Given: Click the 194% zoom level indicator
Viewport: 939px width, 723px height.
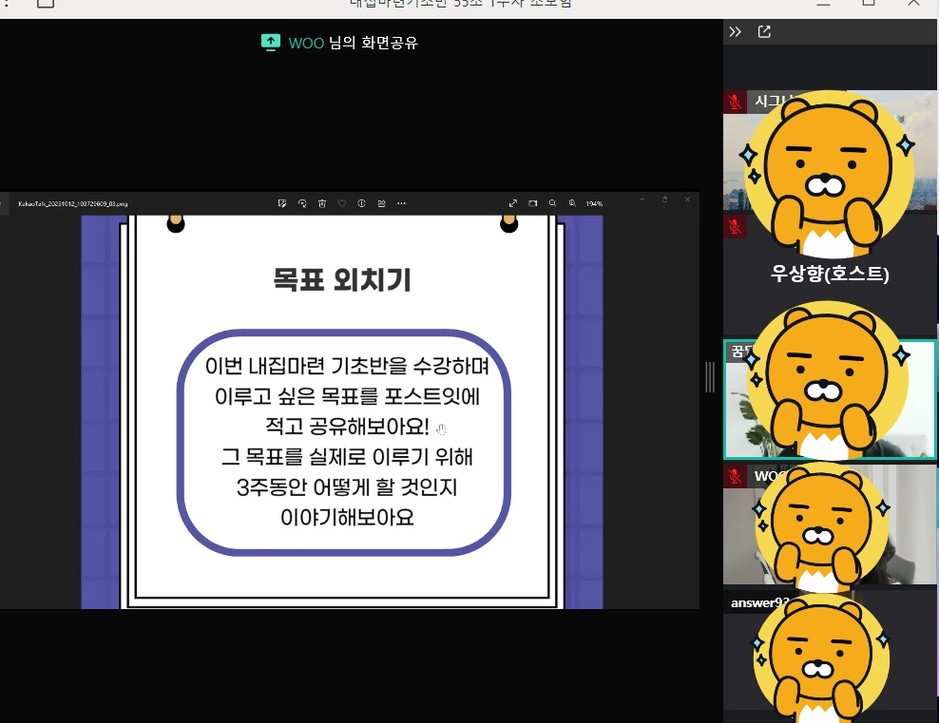Looking at the screenshot, I should point(594,204).
